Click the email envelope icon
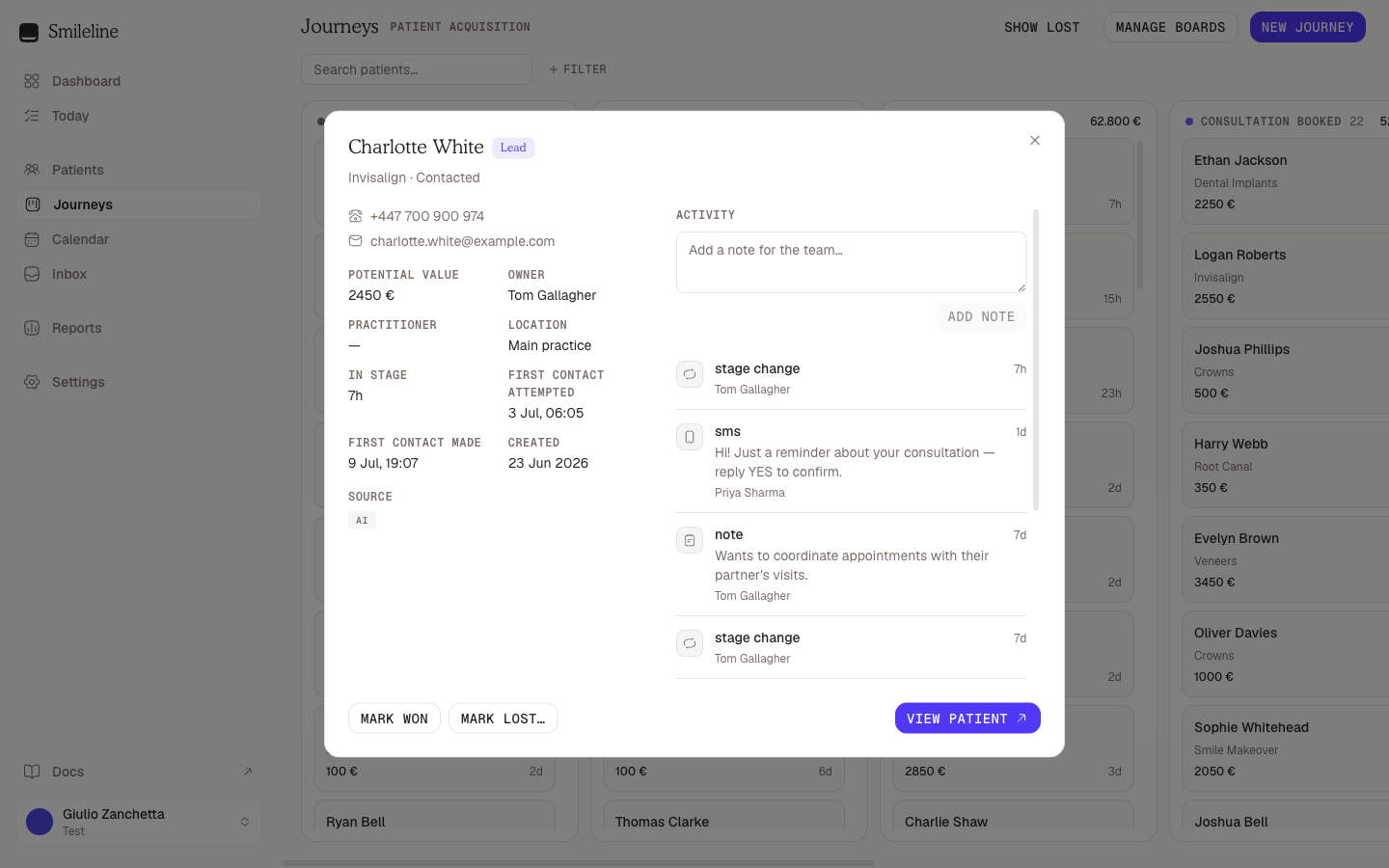1389x868 pixels. click(355, 241)
